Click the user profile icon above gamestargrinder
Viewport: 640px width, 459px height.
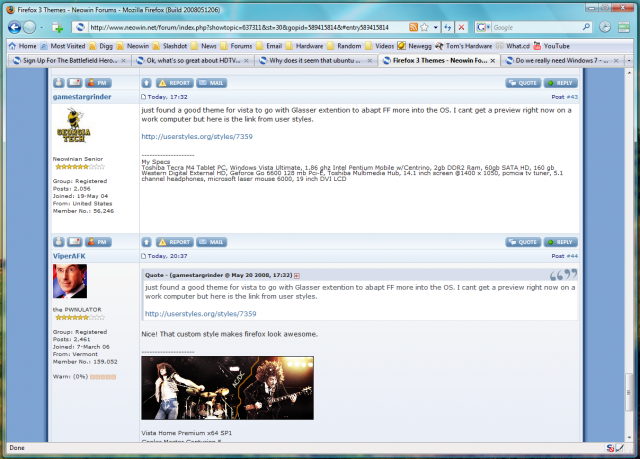point(59,83)
